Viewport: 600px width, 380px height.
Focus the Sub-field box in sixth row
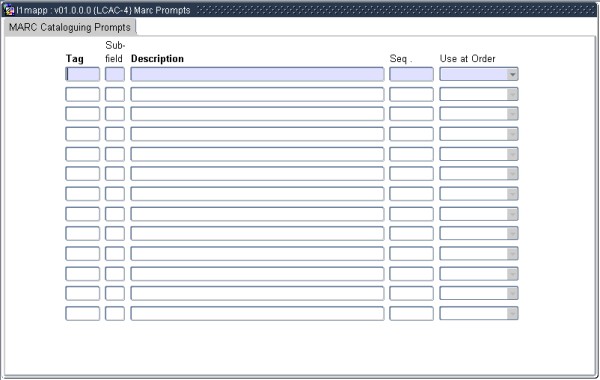point(115,174)
